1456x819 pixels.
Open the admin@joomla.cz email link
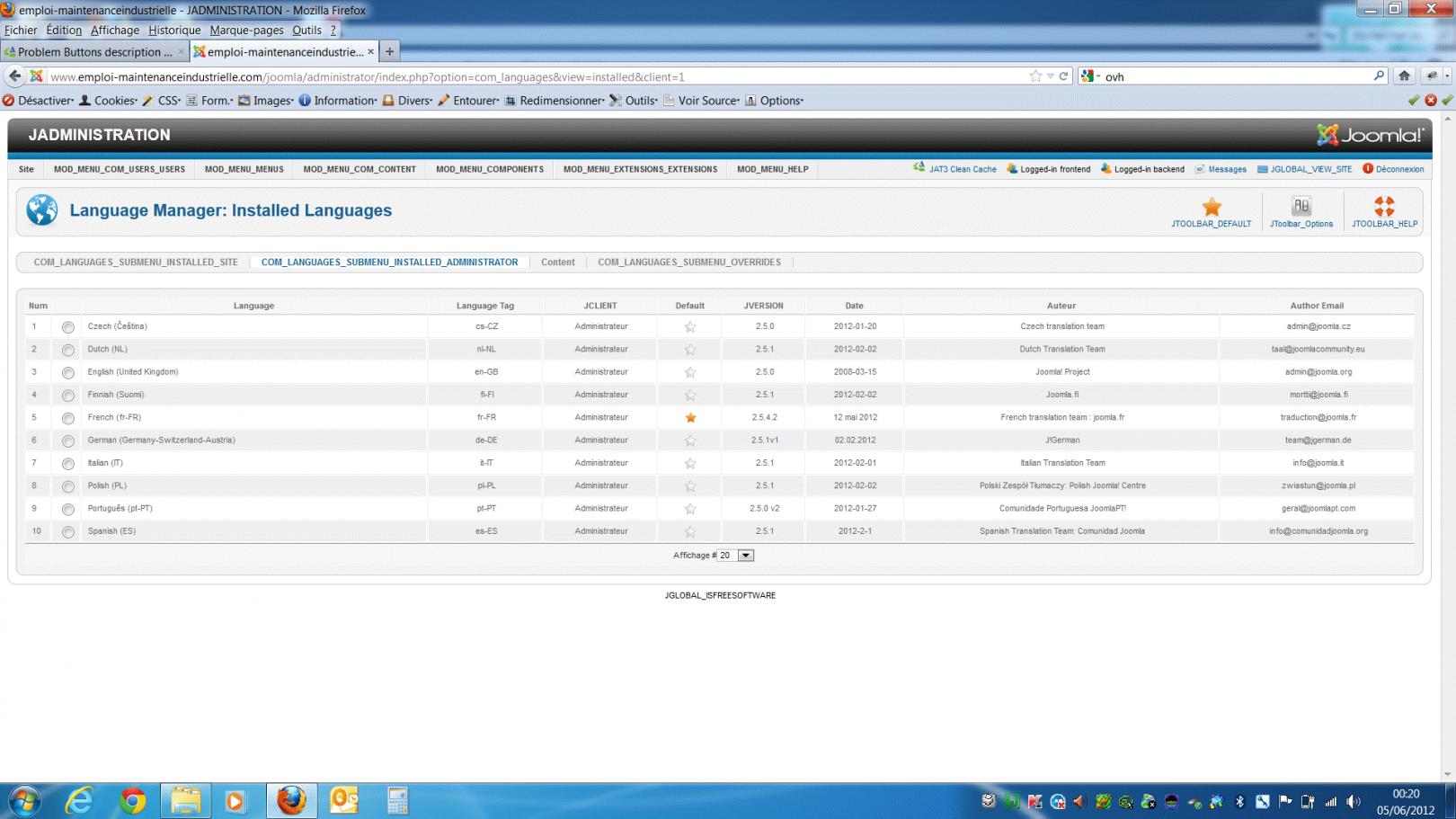pyautogui.click(x=1317, y=325)
